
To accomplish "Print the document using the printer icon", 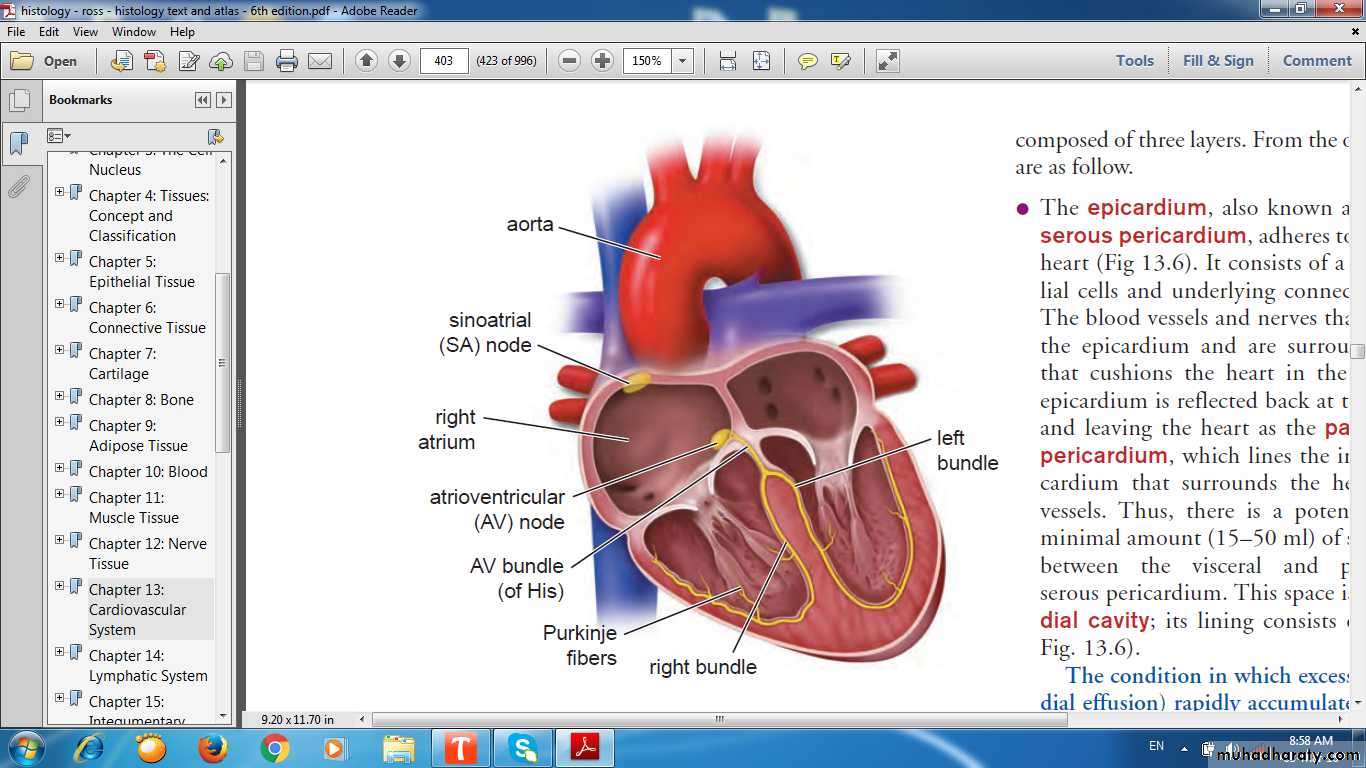I will click(x=287, y=61).
